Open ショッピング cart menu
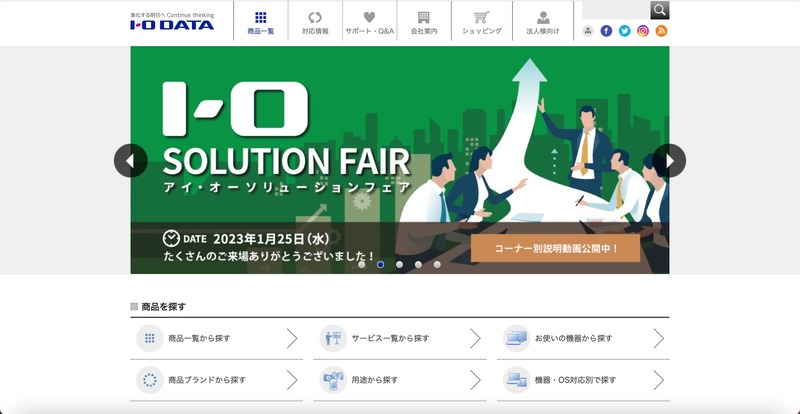The width and height of the screenshot is (800, 414). 482,22
